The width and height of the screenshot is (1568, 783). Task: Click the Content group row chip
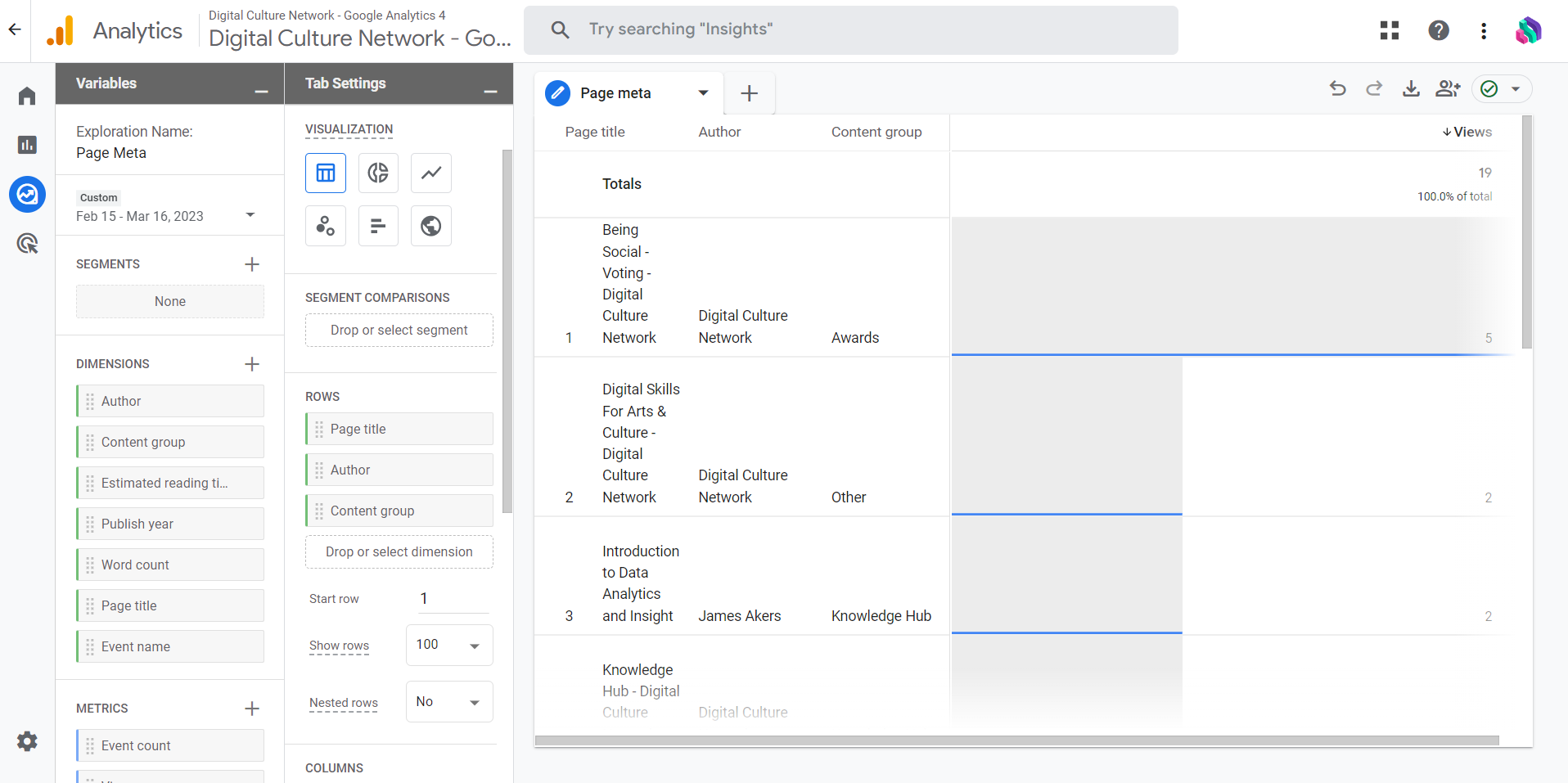[399, 511]
